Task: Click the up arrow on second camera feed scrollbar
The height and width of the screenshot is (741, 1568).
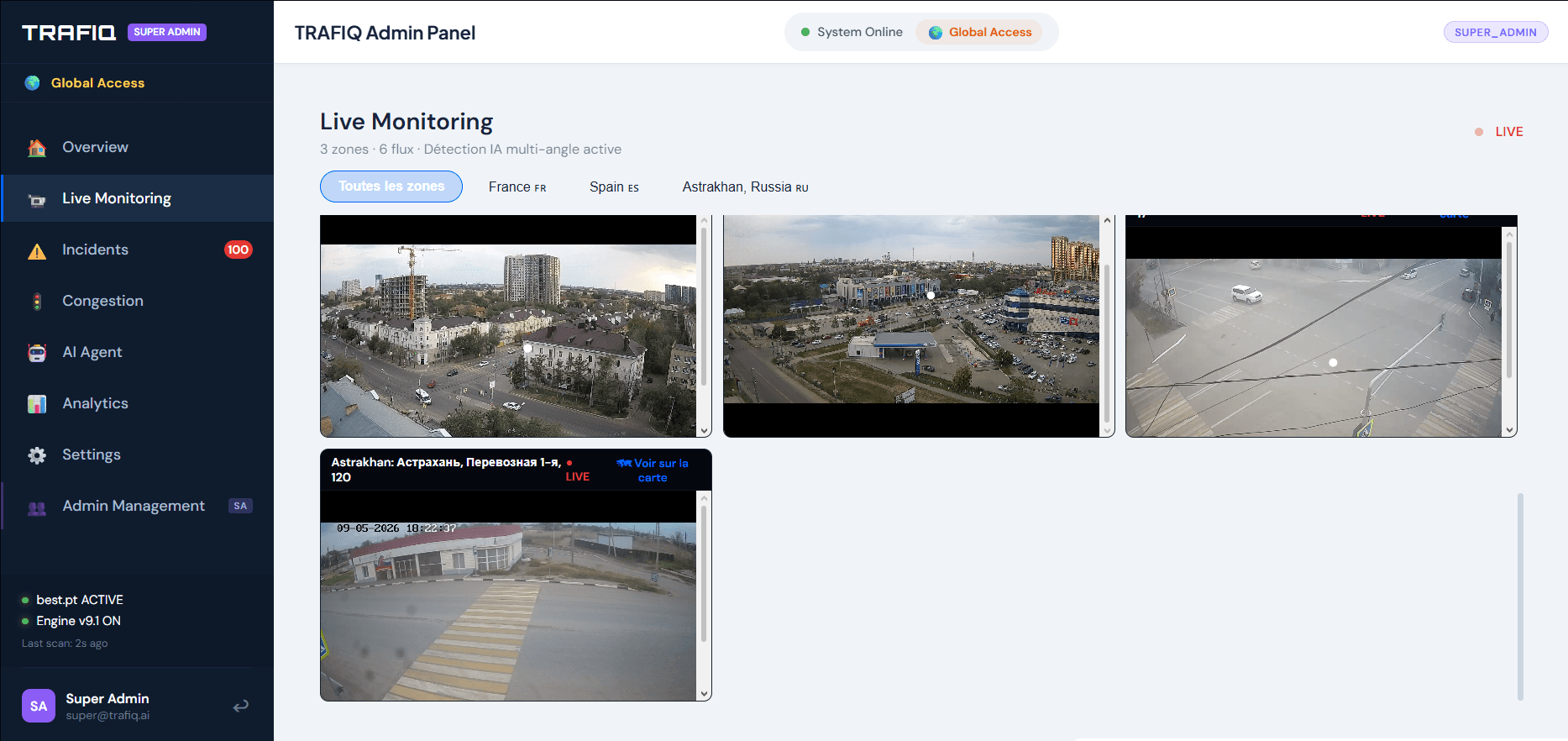Action: 1107,221
